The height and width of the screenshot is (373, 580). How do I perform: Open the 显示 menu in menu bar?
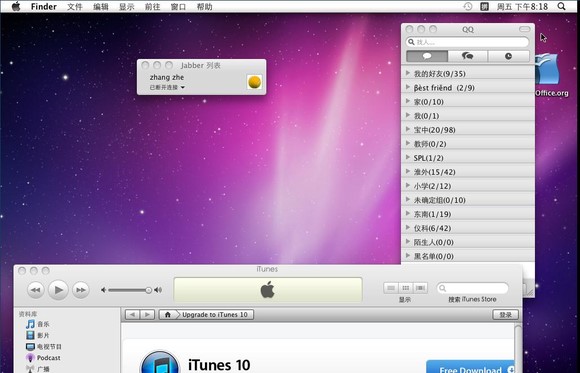click(x=127, y=7)
